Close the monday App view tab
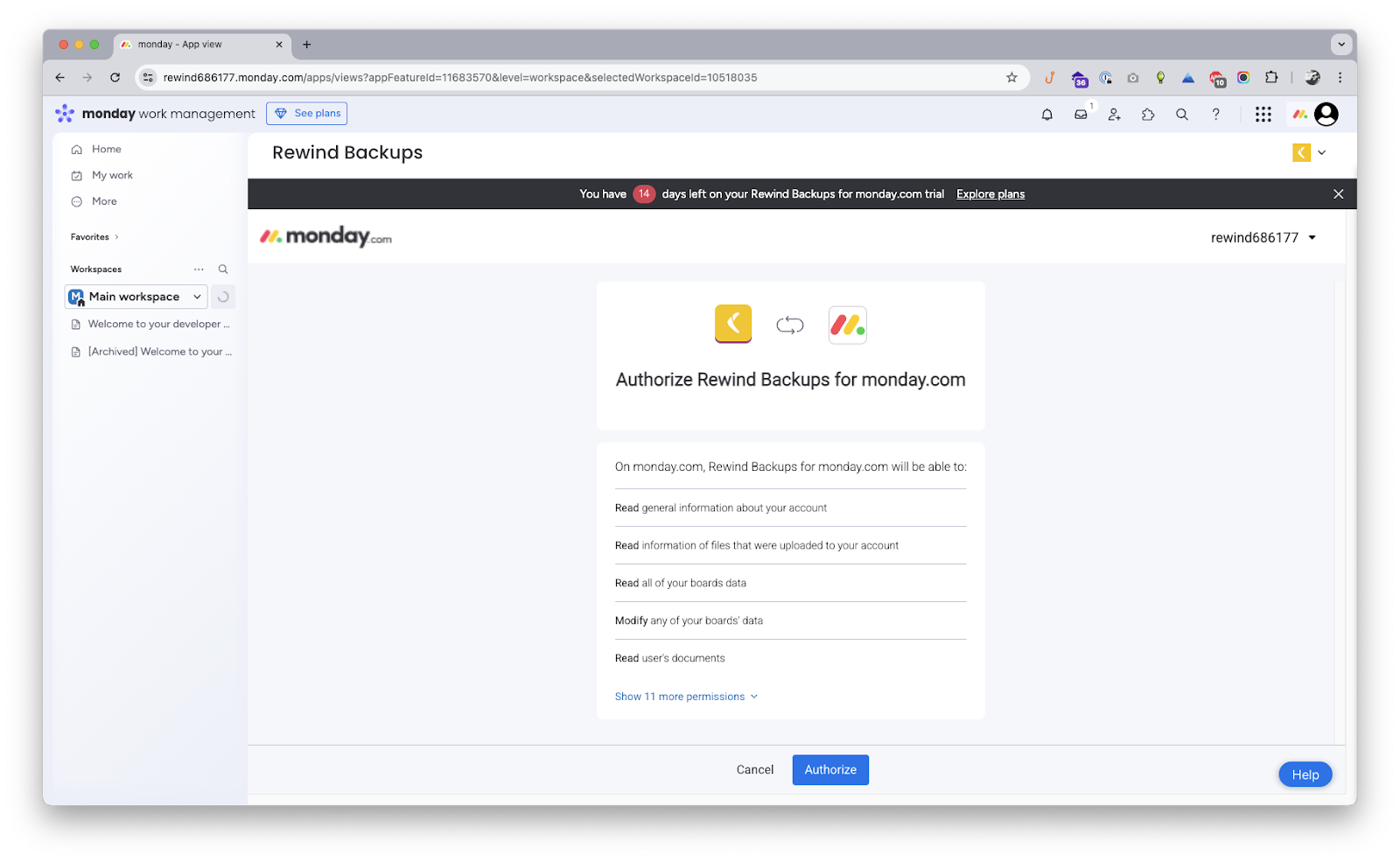Viewport: 1400px width, 862px height. tap(279, 45)
